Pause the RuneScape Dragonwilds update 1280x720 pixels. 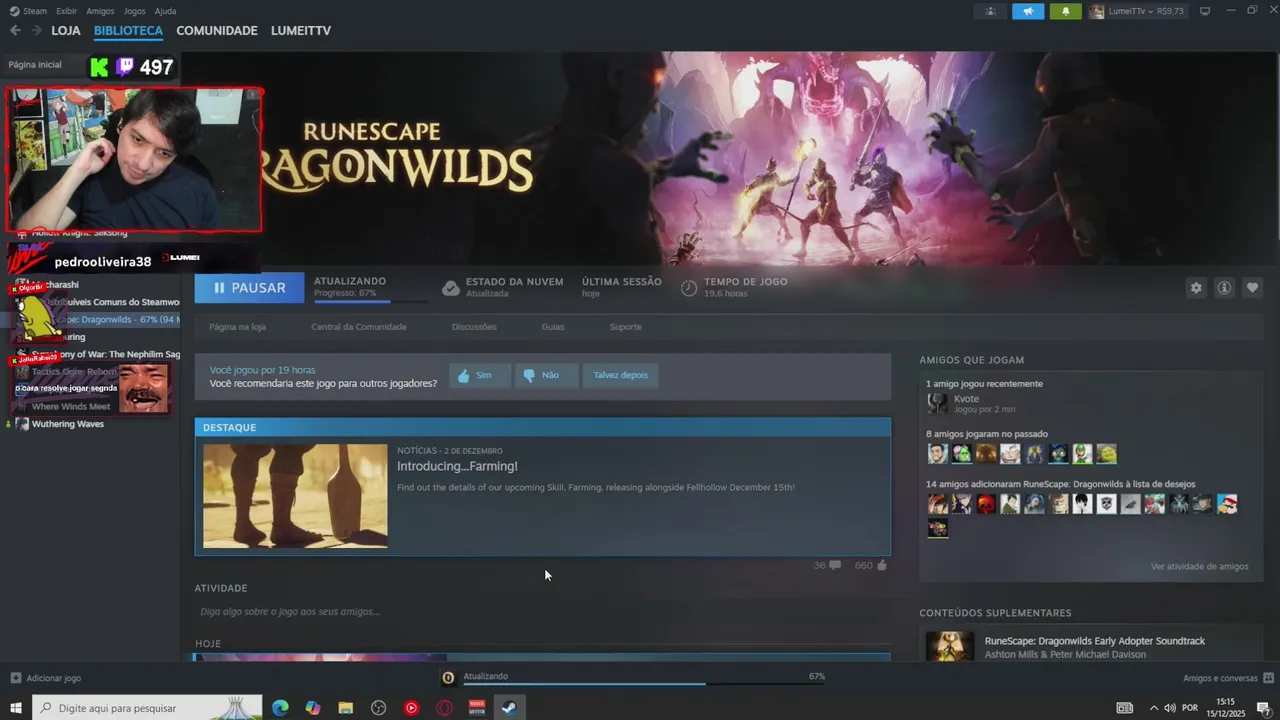pyautogui.click(x=249, y=288)
